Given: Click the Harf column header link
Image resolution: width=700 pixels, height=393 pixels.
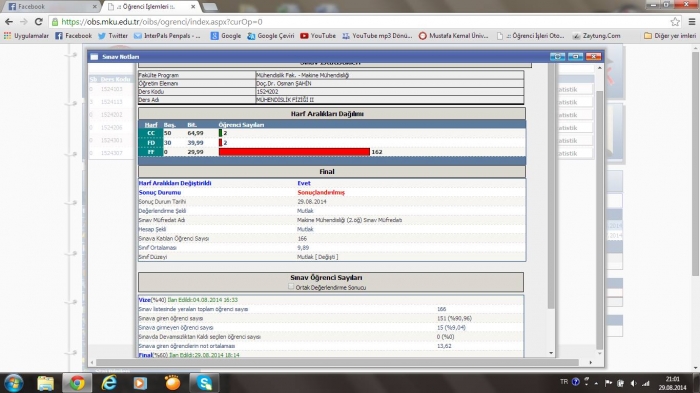Looking at the screenshot, I should (151, 125).
